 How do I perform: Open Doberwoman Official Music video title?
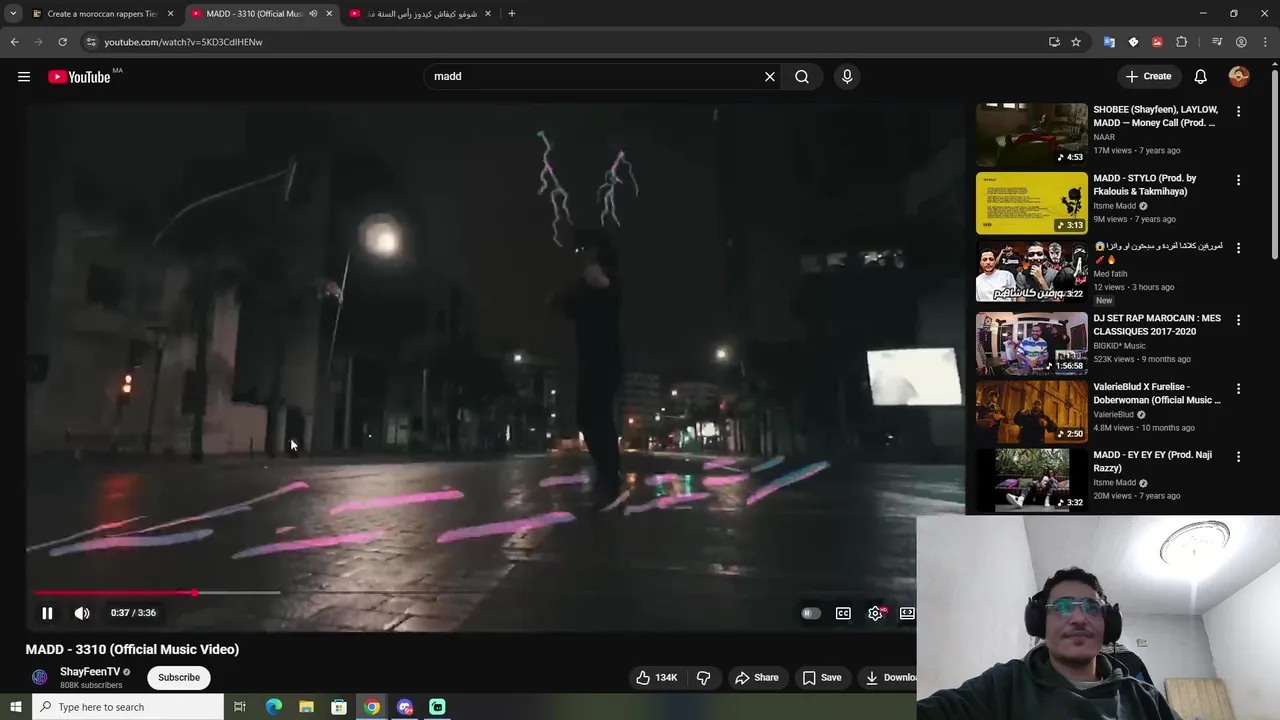(1157, 393)
